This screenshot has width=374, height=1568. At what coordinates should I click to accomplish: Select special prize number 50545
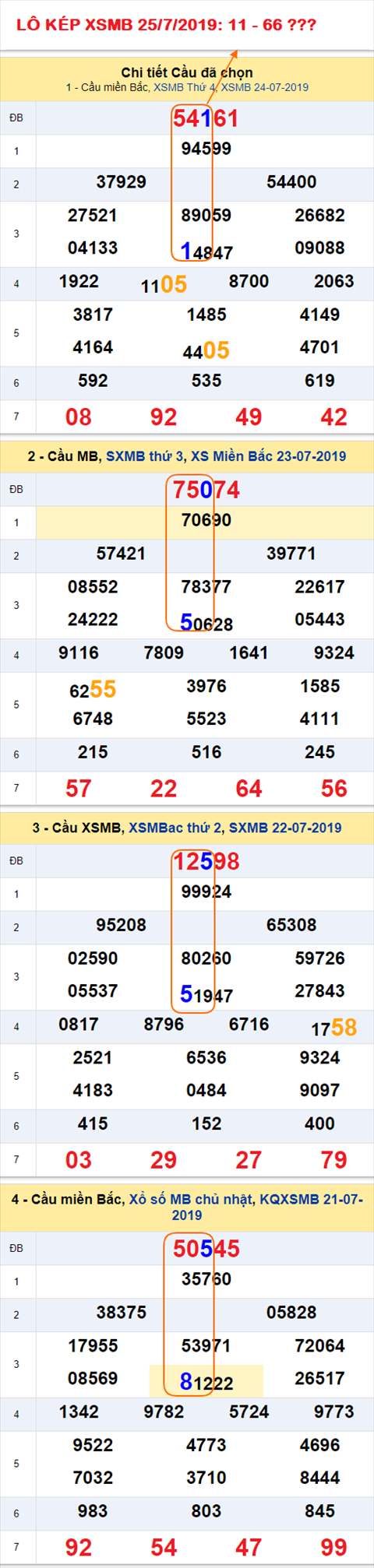tap(206, 1249)
